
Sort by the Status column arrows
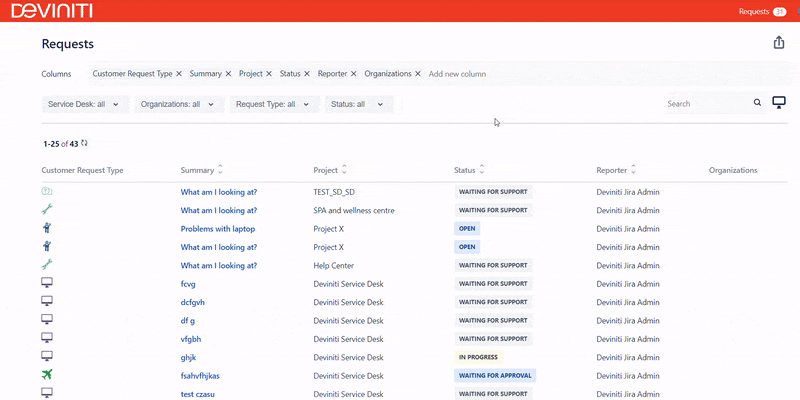(x=482, y=169)
